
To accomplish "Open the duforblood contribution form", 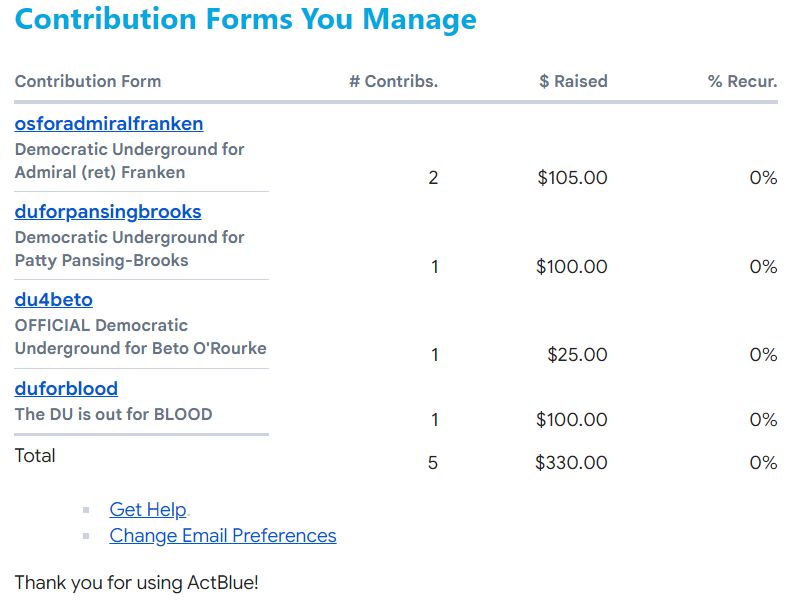I will (66, 389).
